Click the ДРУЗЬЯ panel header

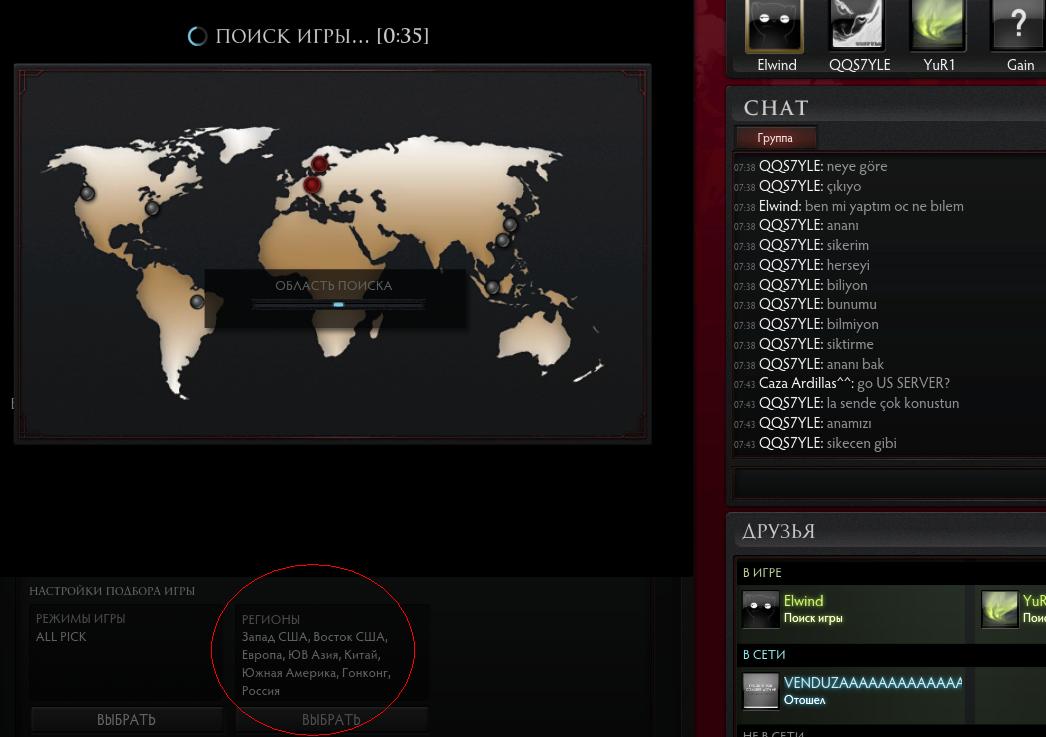point(778,531)
